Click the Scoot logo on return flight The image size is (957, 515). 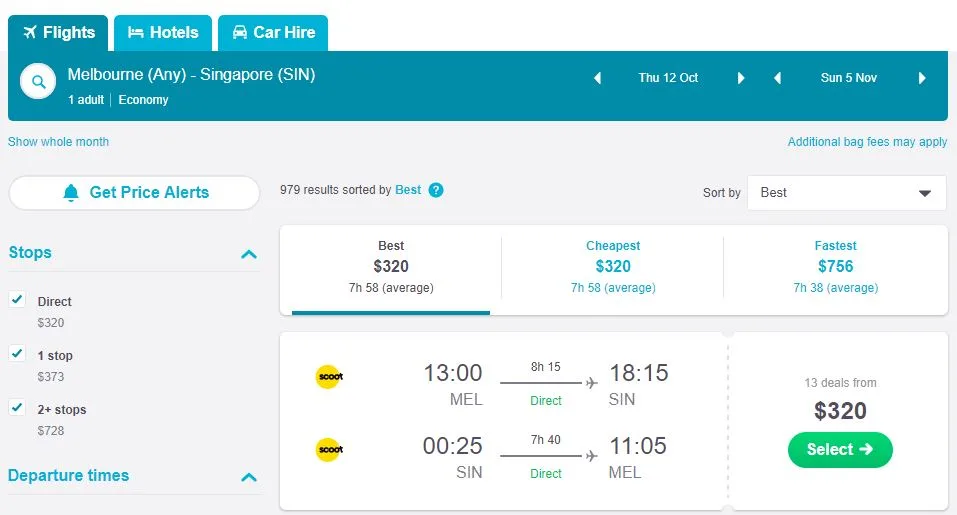(x=329, y=450)
